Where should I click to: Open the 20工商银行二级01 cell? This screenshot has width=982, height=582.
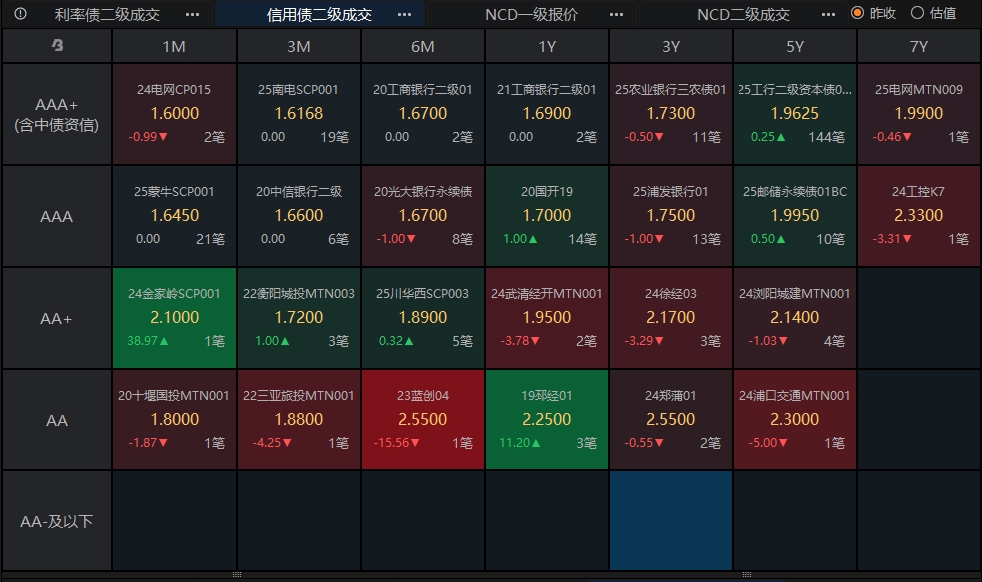tap(423, 114)
